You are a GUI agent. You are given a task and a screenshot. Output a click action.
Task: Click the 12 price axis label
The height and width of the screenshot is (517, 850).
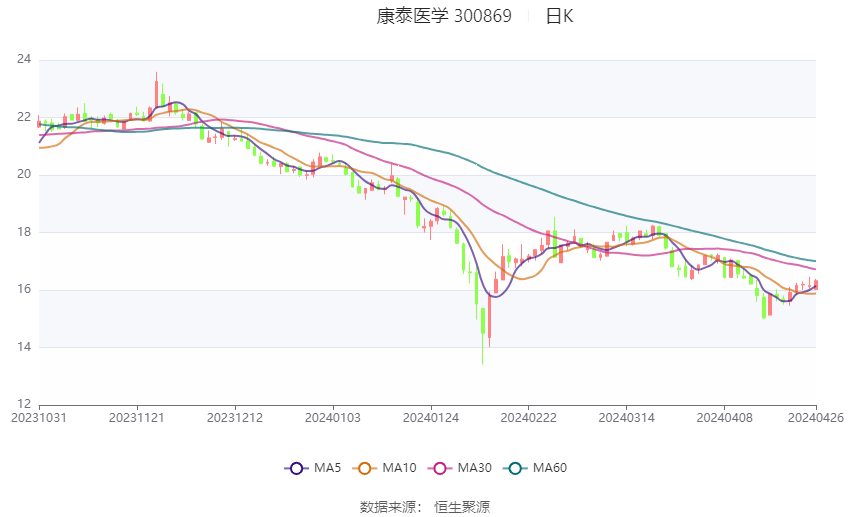coord(24,404)
